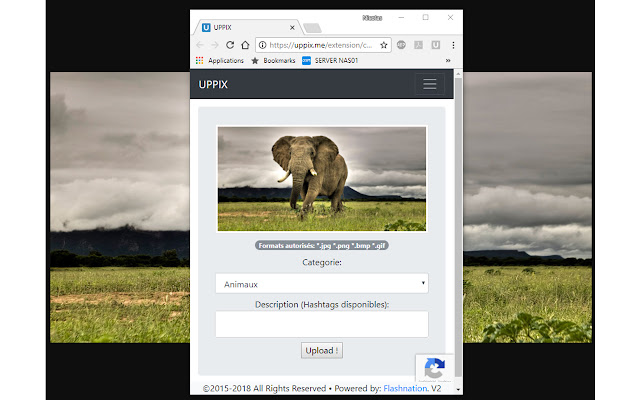Bookmark this page with the star icon
This screenshot has width=640, height=400.
(x=384, y=45)
